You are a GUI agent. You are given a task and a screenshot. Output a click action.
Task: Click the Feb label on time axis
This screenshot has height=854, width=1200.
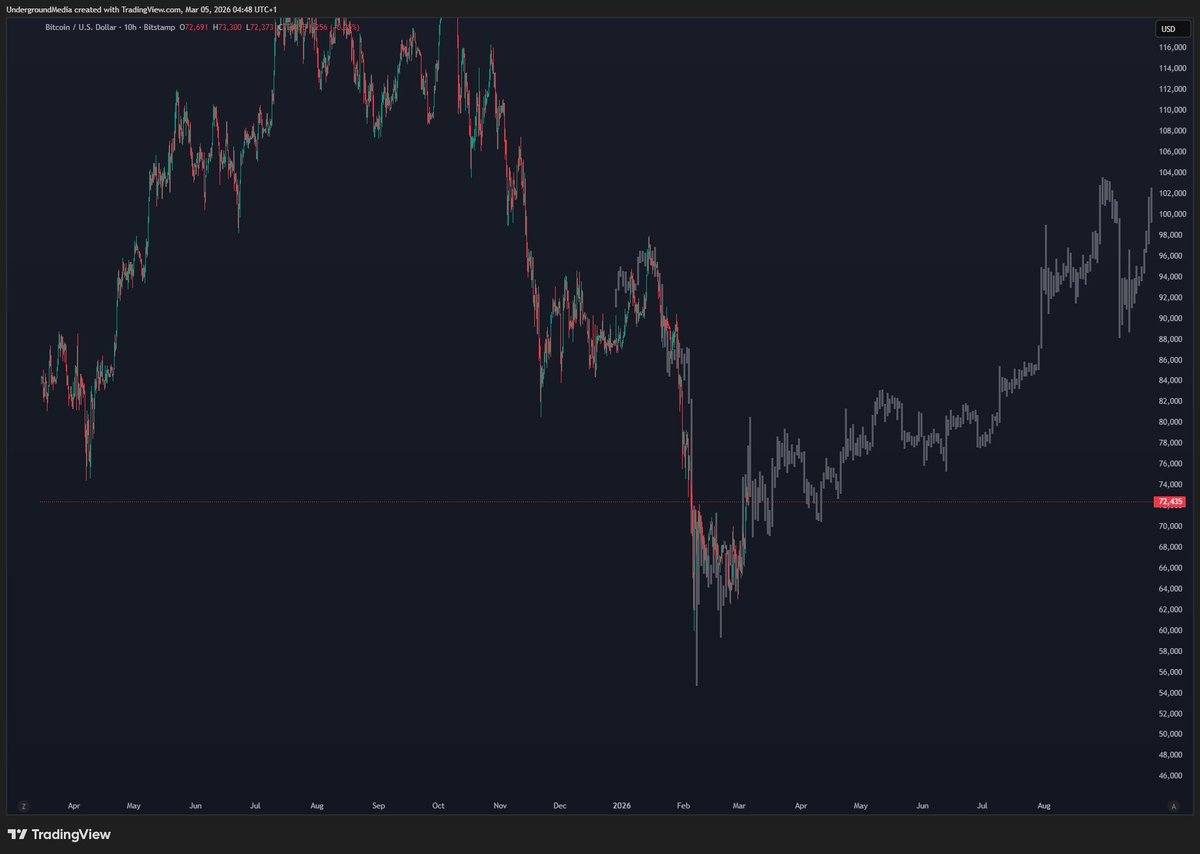point(684,804)
